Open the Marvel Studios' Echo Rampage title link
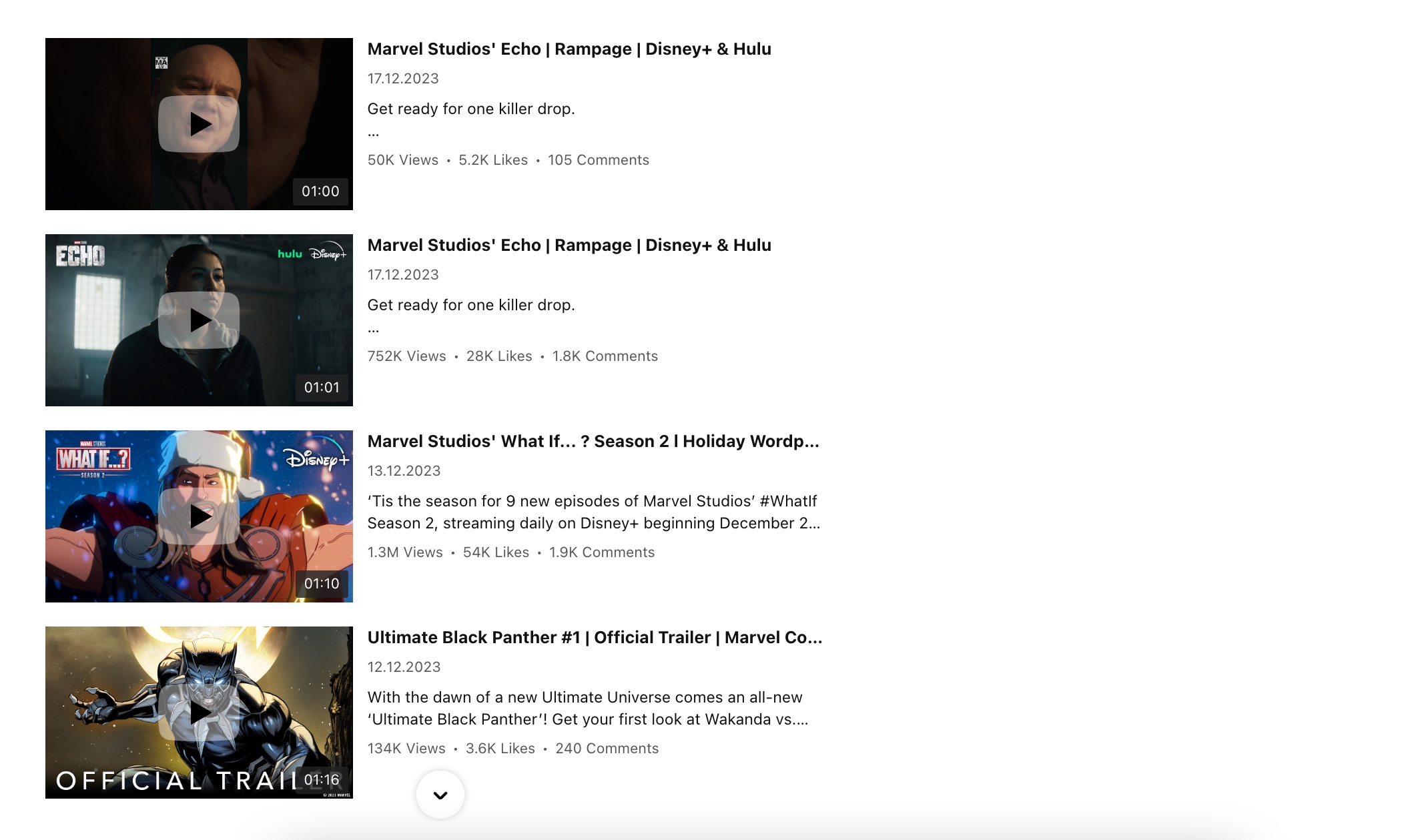Image resolution: width=1422 pixels, height=840 pixels. click(569, 49)
